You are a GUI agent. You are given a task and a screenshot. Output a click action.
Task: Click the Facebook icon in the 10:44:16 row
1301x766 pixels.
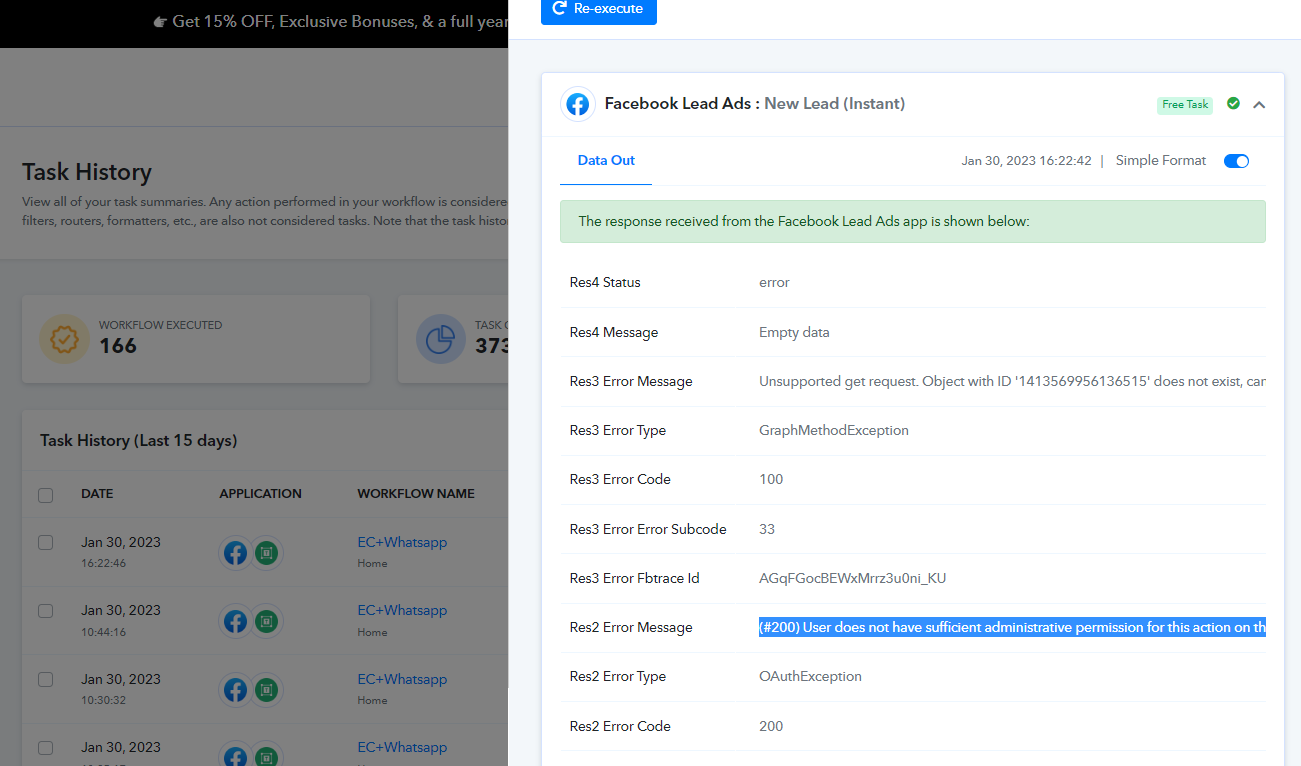(235, 621)
